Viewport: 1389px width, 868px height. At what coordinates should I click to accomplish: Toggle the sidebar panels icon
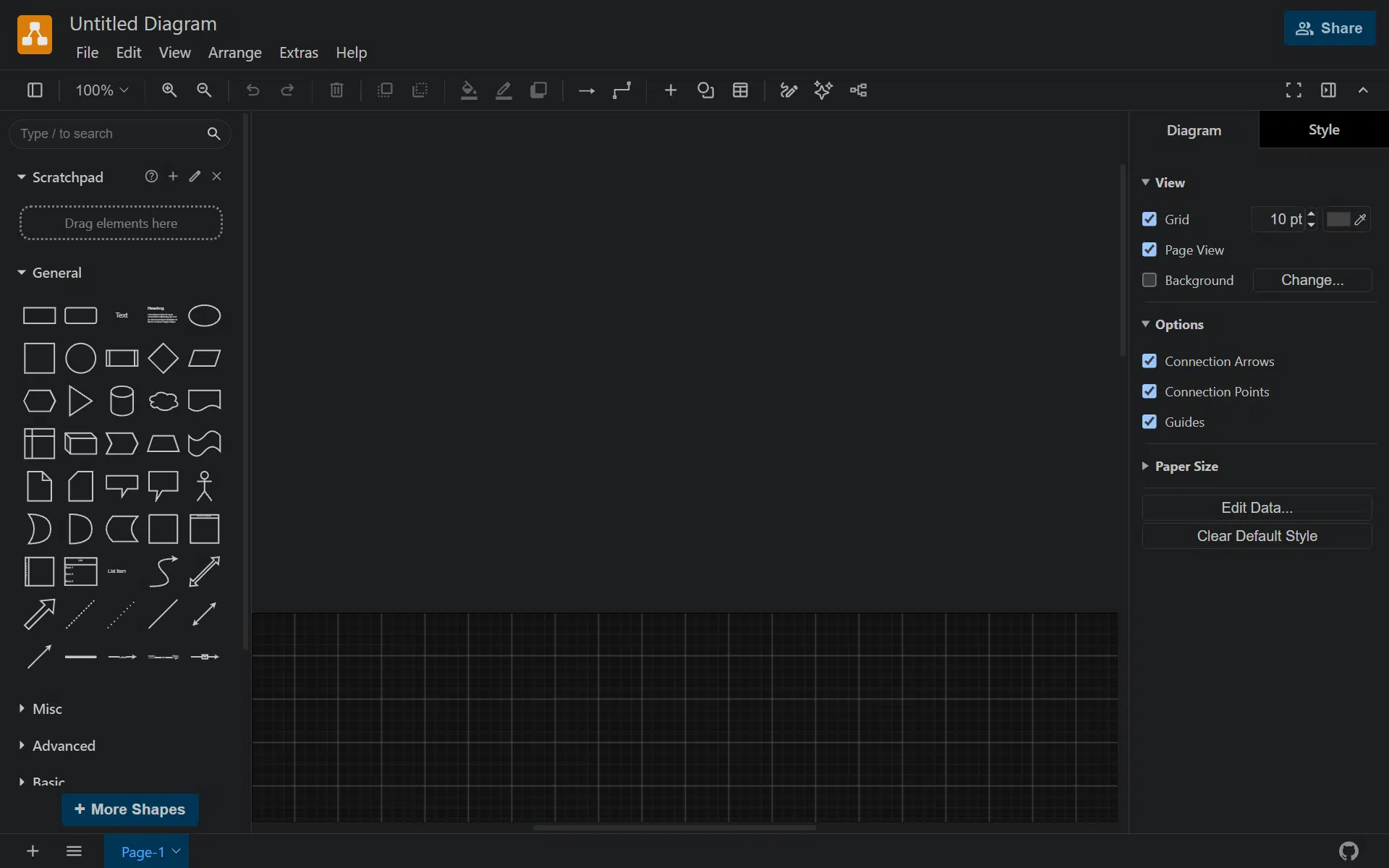tap(35, 90)
